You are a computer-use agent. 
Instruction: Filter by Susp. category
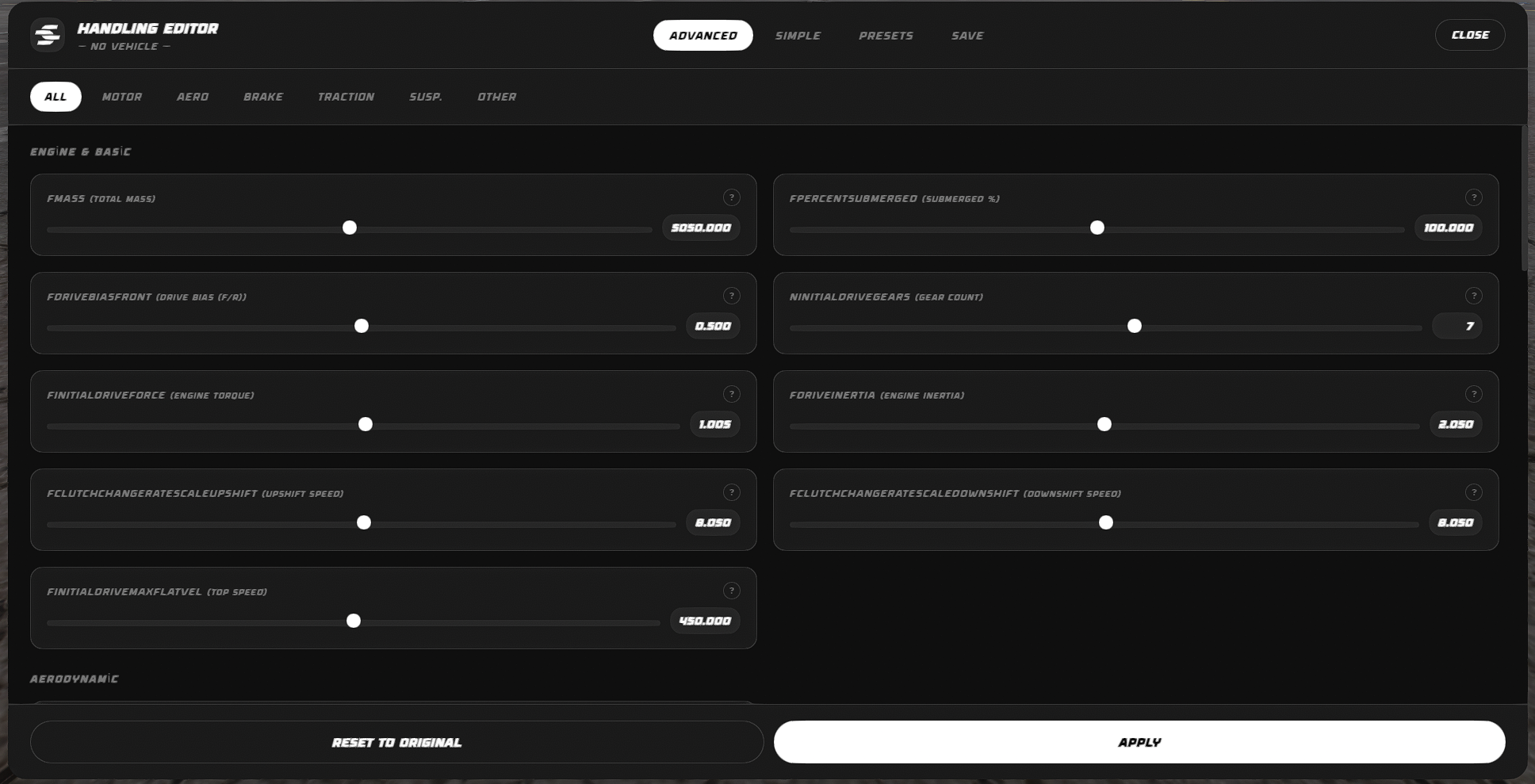(426, 97)
